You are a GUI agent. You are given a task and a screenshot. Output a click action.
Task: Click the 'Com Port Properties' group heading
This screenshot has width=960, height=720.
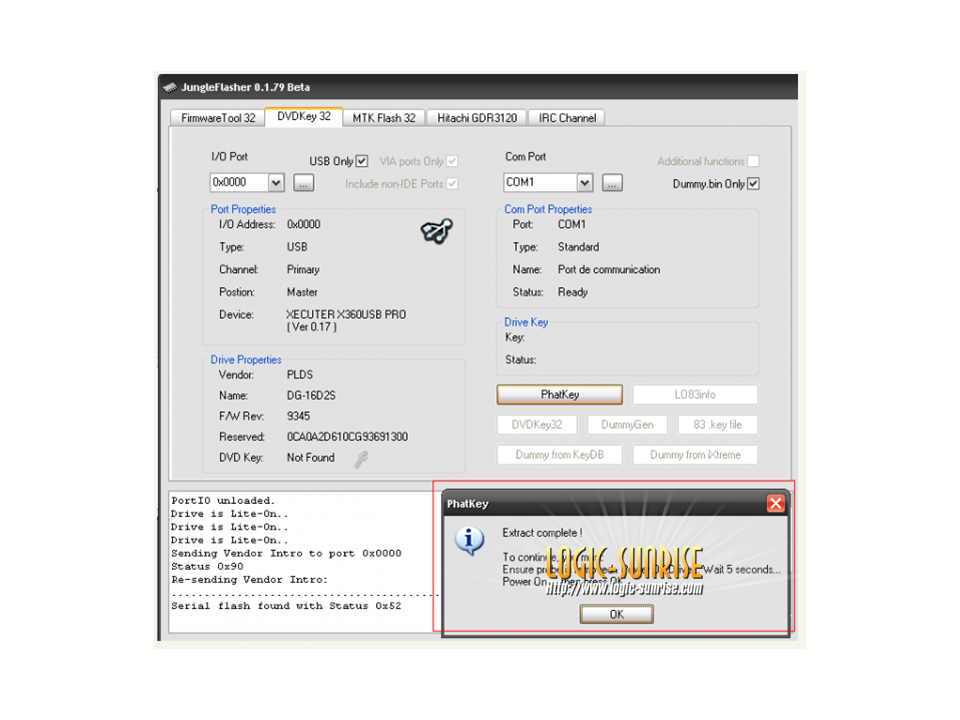tap(548, 209)
